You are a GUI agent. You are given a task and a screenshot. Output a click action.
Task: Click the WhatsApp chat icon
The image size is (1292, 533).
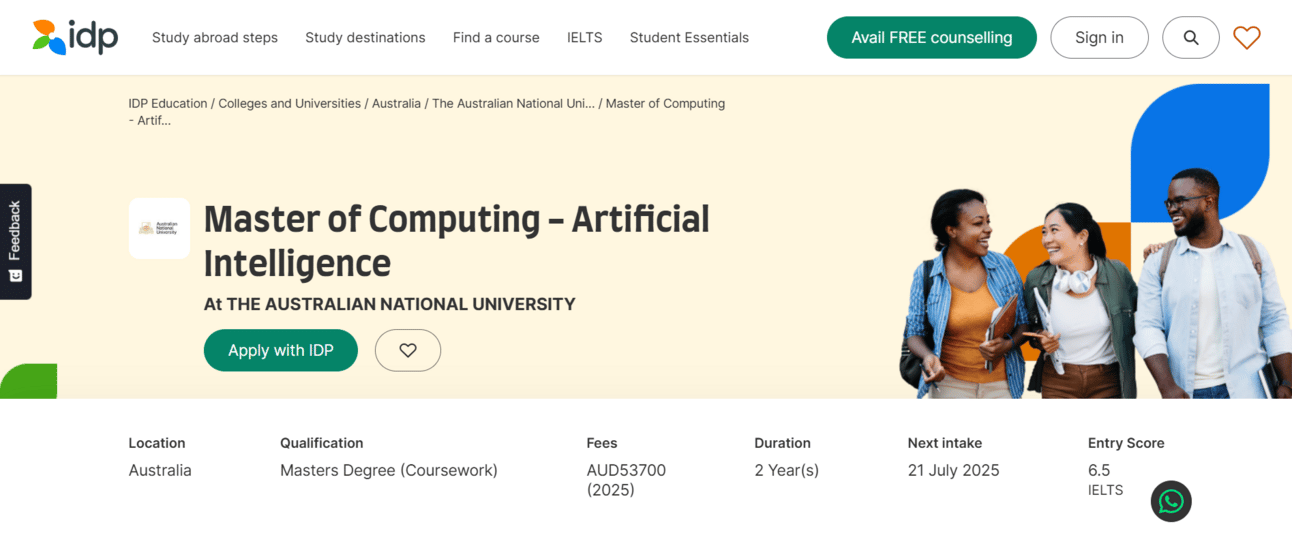coord(1171,501)
